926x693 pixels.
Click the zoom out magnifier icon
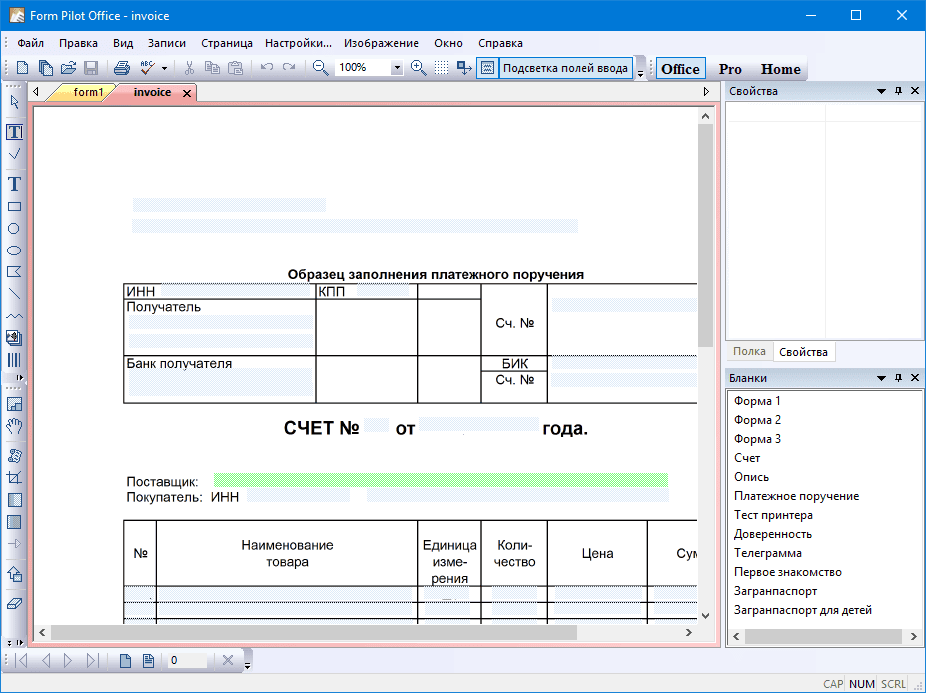321,68
